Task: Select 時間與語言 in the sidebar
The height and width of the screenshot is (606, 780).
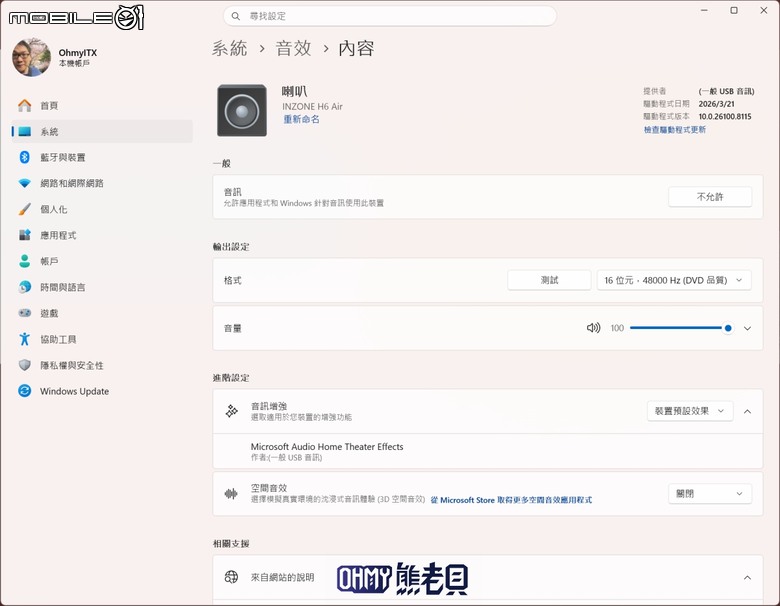Action: [102, 287]
